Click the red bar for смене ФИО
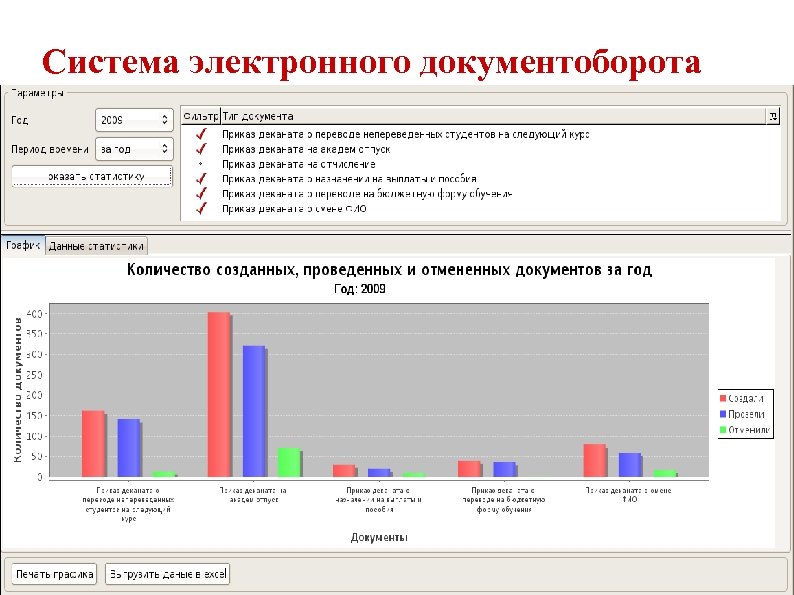The width and height of the screenshot is (794, 595). [x=594, y=460]
